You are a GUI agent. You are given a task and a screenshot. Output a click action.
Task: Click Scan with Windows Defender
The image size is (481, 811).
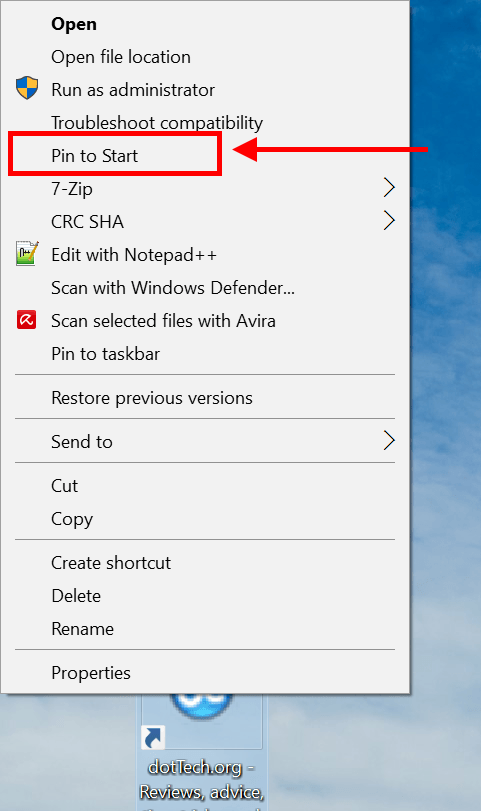coord(173,288)
